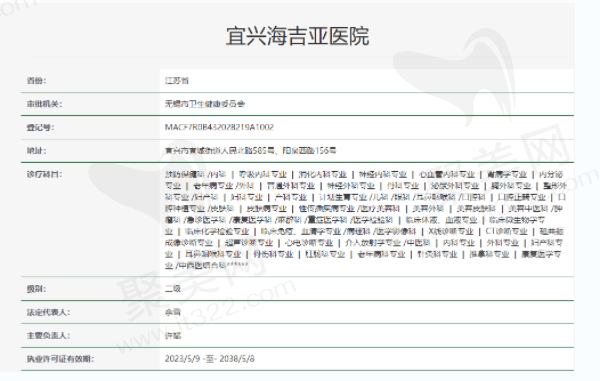Click the registration number starting with MACF7R0B4
Screen dimensions: 600x381
(219, 127)
